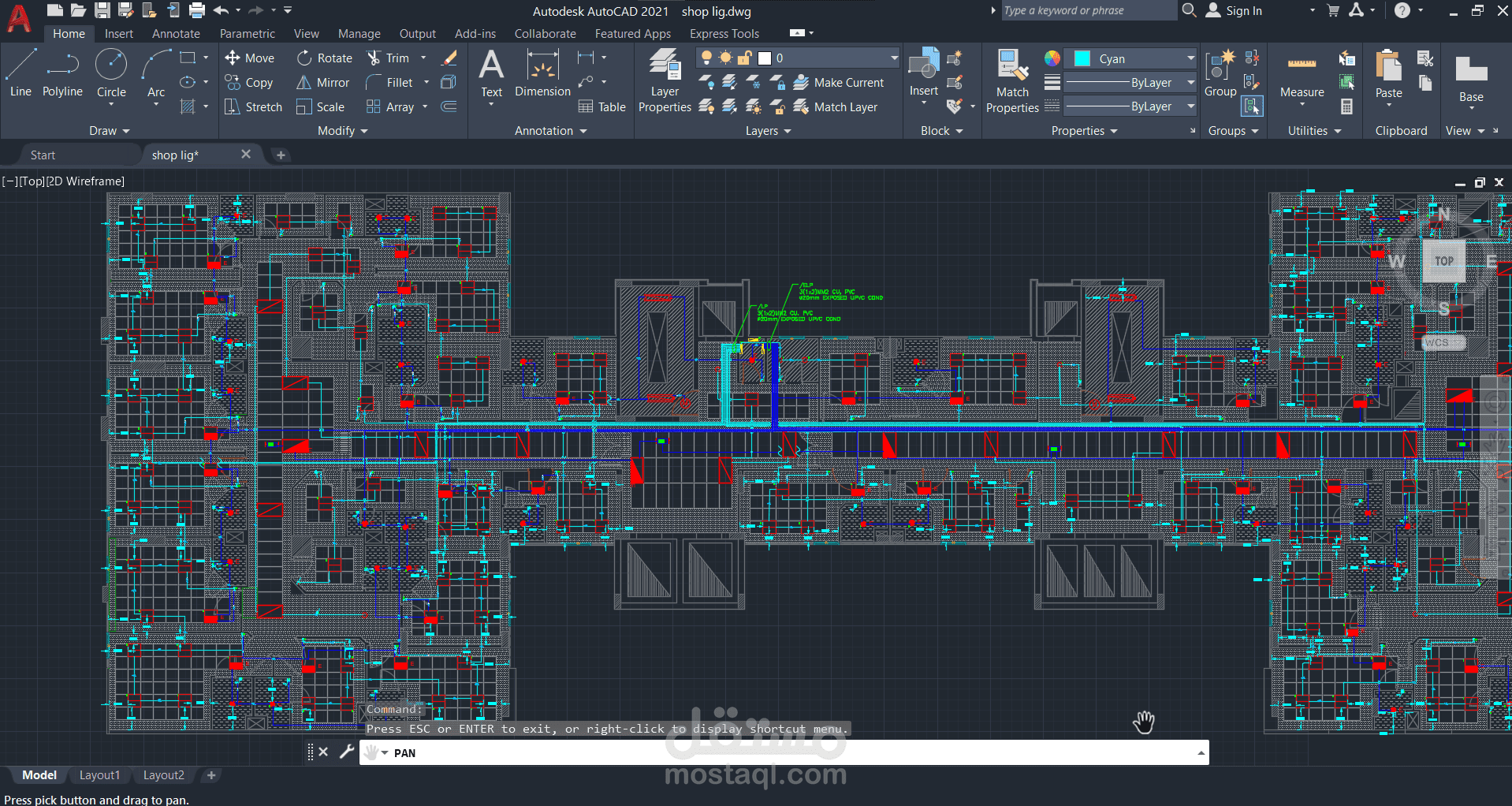Click the Trim tool

tap(389, 58)
